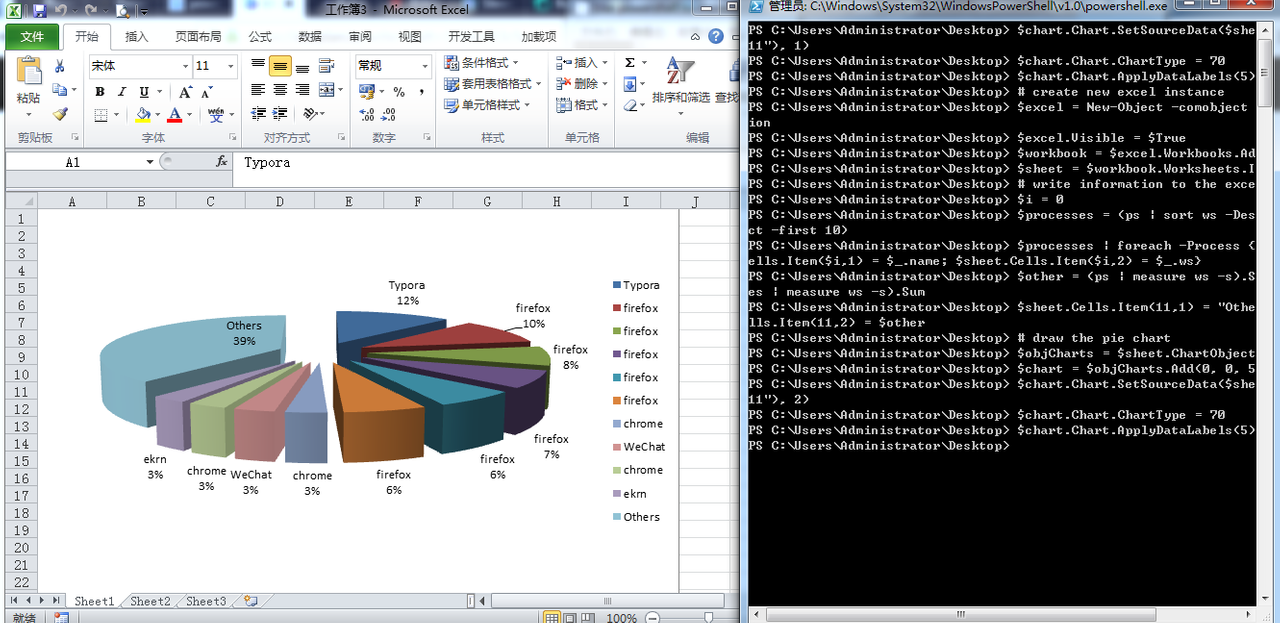The image size is (1280, 623).
Task: Open the Fill Color dropdown arrow
Action: click(157, 115)
